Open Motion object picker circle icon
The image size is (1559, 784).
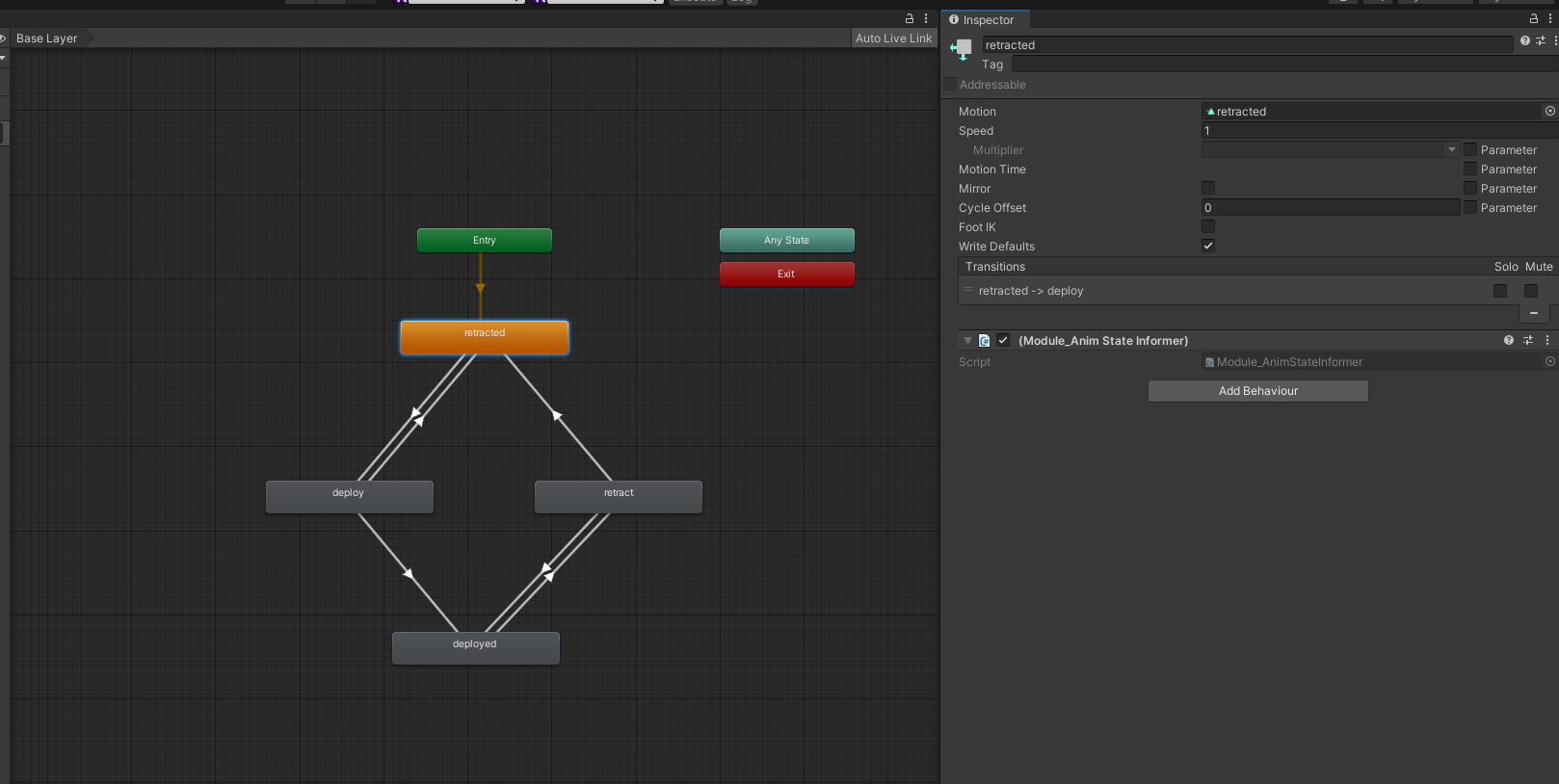[1549, 112]
